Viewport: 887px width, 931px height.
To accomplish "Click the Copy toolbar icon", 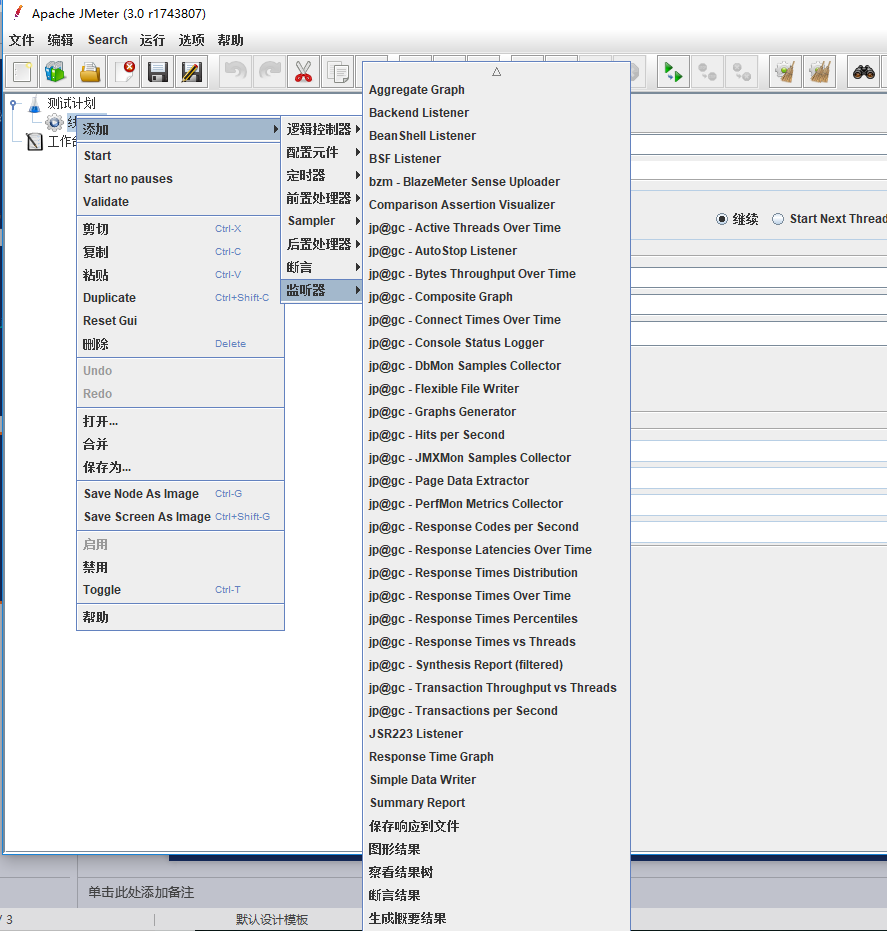I will (x=338, y=72).
